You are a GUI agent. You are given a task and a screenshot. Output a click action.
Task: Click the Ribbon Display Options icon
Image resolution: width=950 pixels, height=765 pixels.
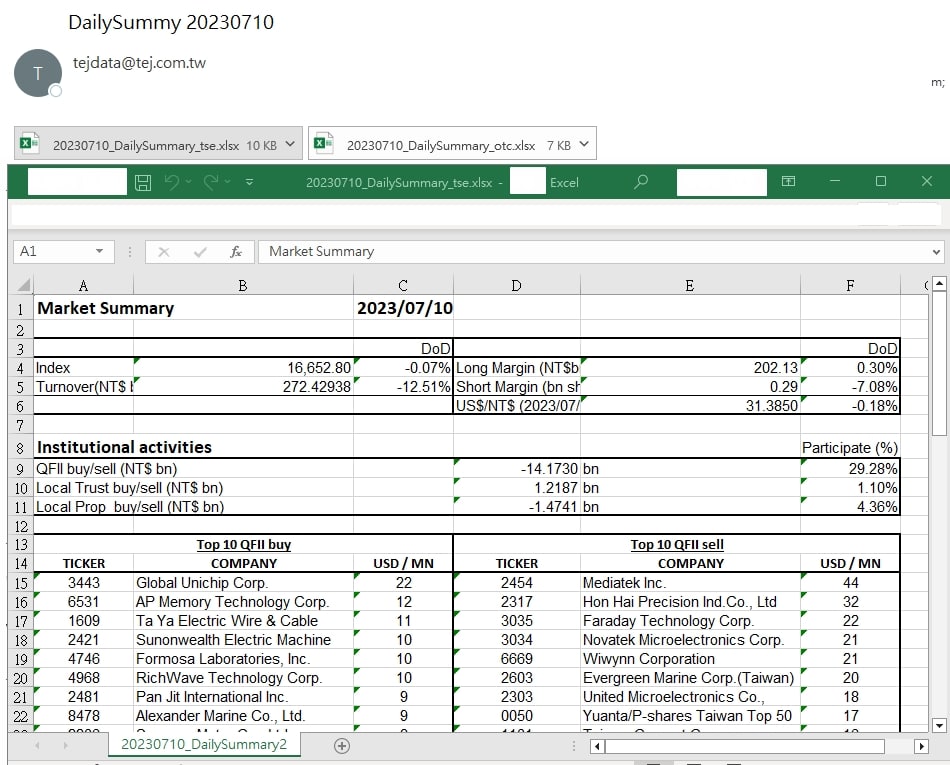coord(788,181)
